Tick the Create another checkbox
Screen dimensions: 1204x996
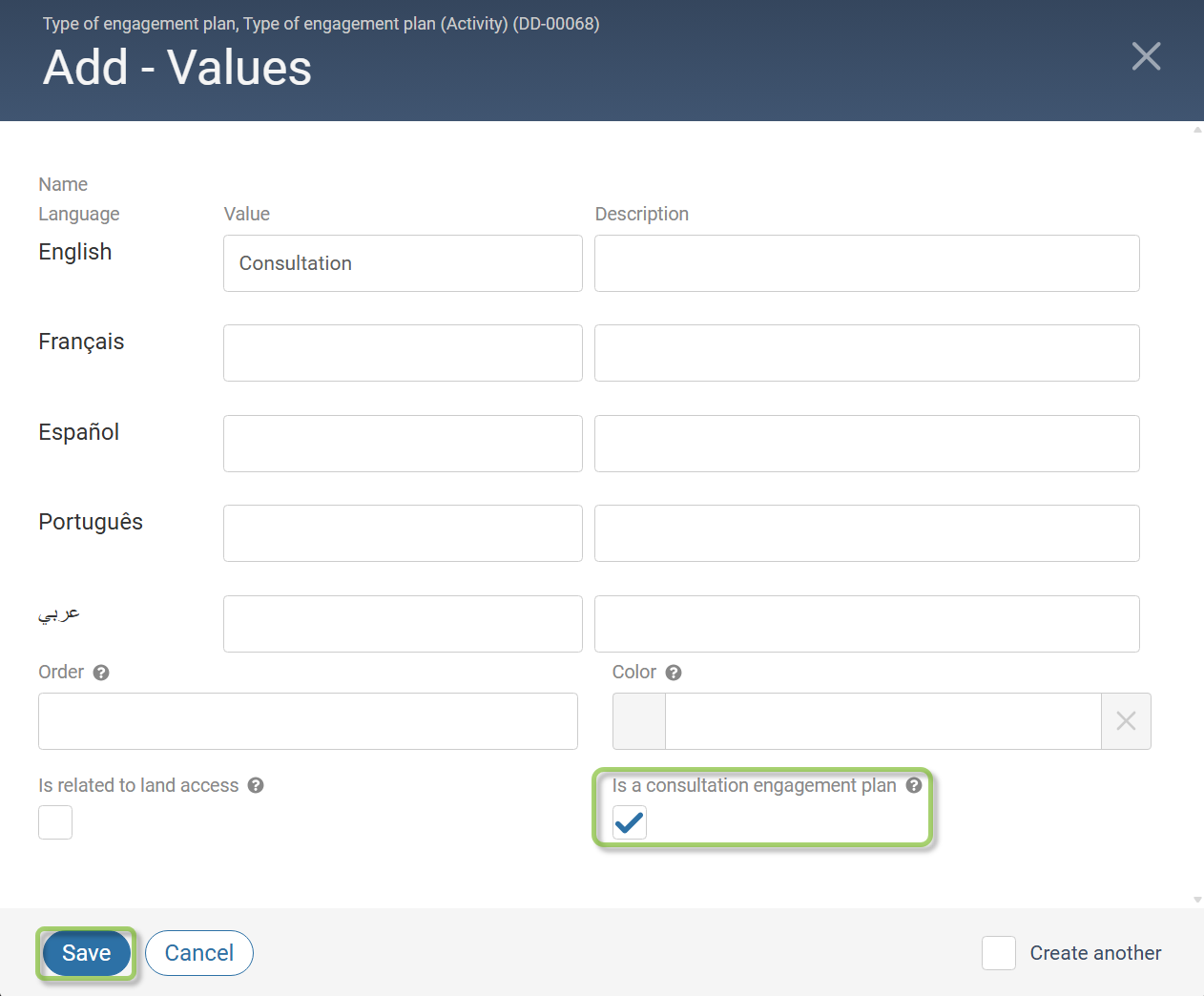999,953
